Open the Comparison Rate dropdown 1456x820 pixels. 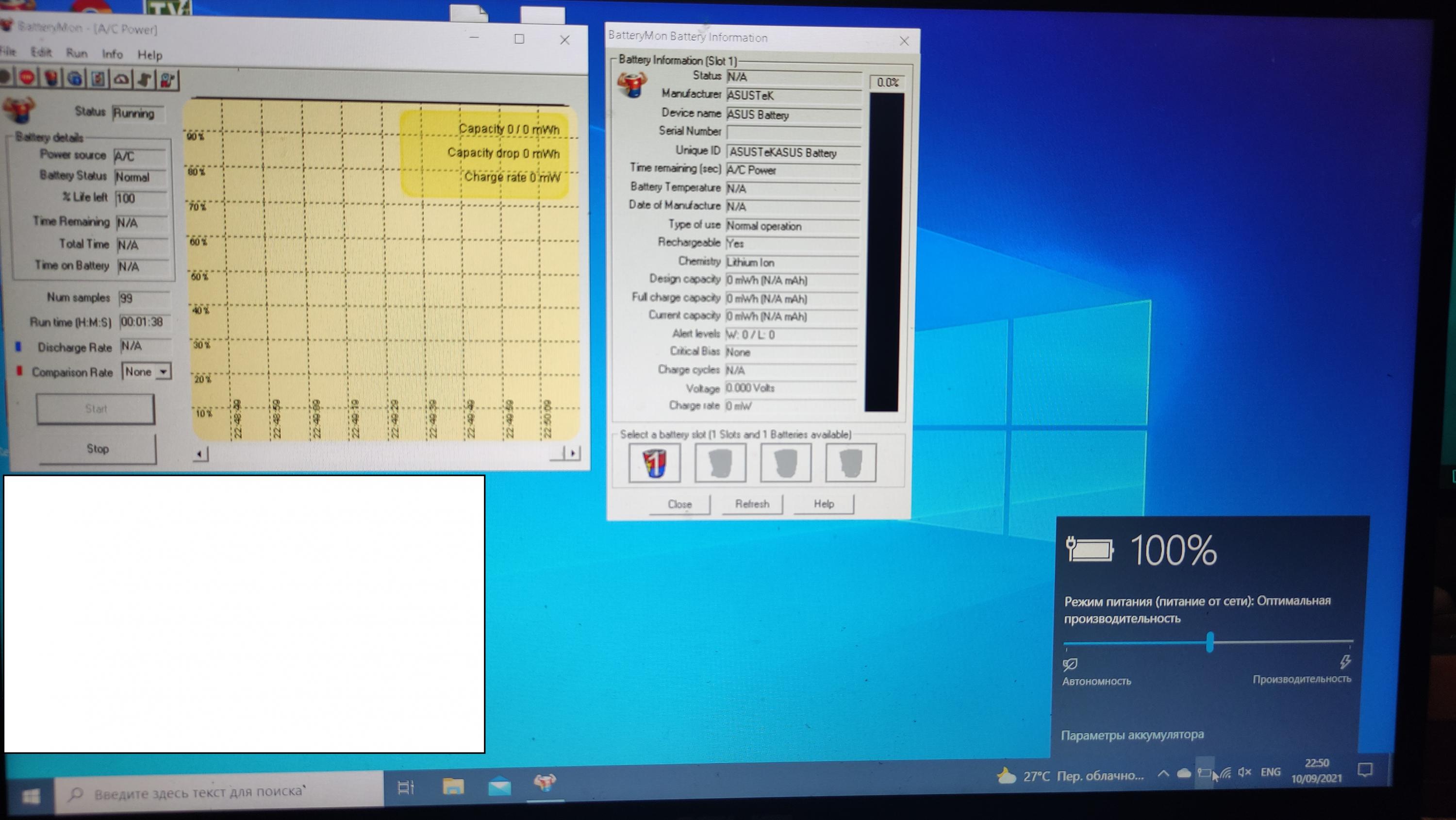163,371
